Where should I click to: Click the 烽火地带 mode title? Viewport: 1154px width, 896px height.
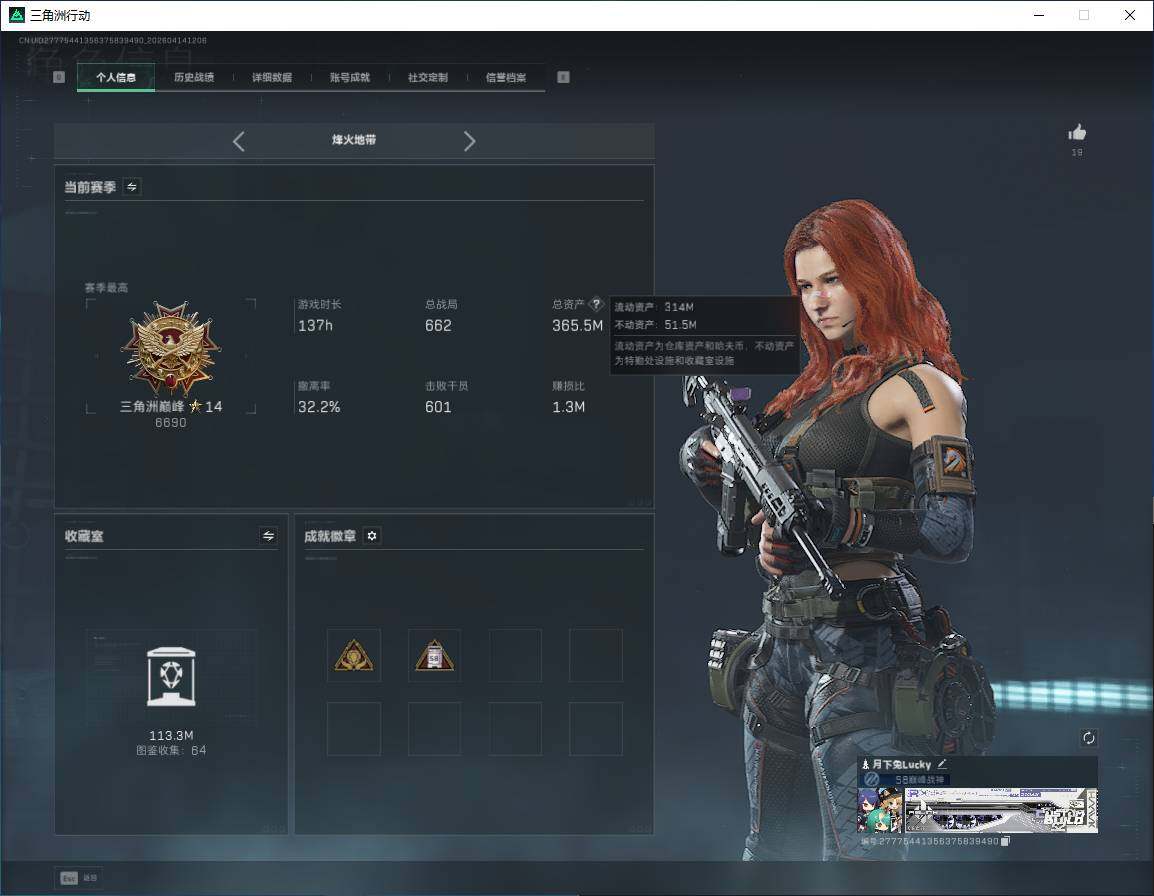[x=353, y=140]
